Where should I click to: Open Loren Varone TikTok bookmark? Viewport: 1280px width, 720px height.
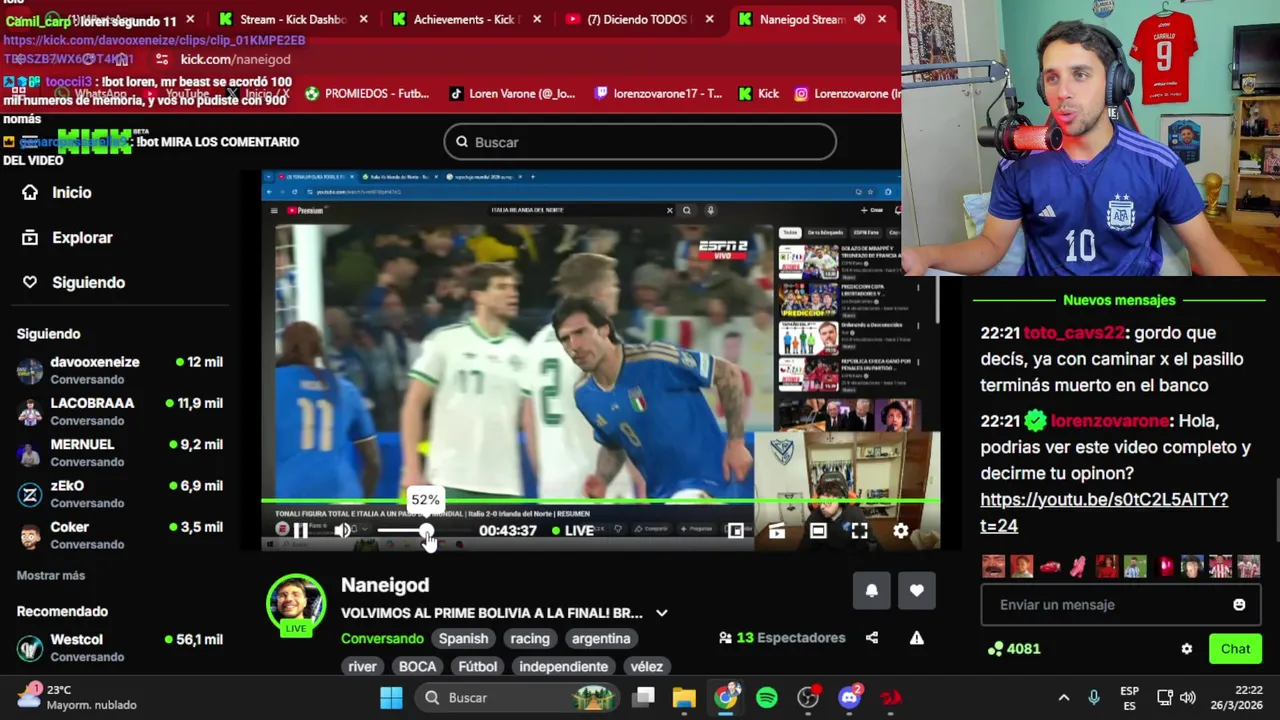pyautogui.click(x=511, y=94)
